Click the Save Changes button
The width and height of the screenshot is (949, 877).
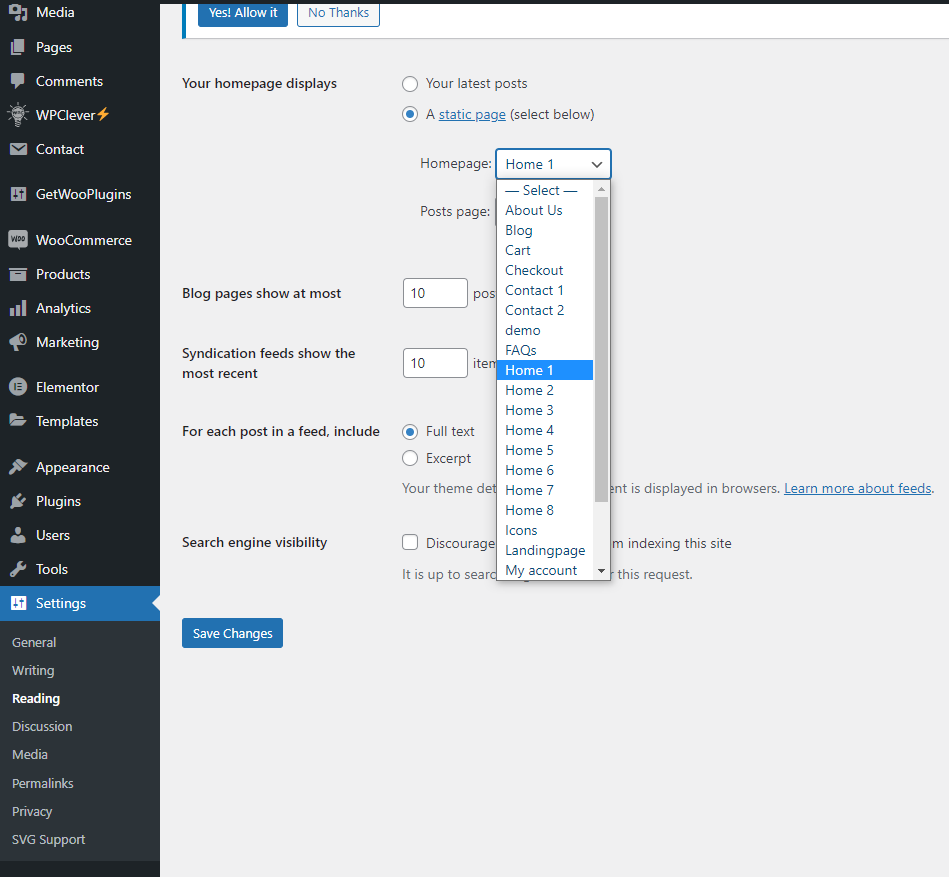232,633
